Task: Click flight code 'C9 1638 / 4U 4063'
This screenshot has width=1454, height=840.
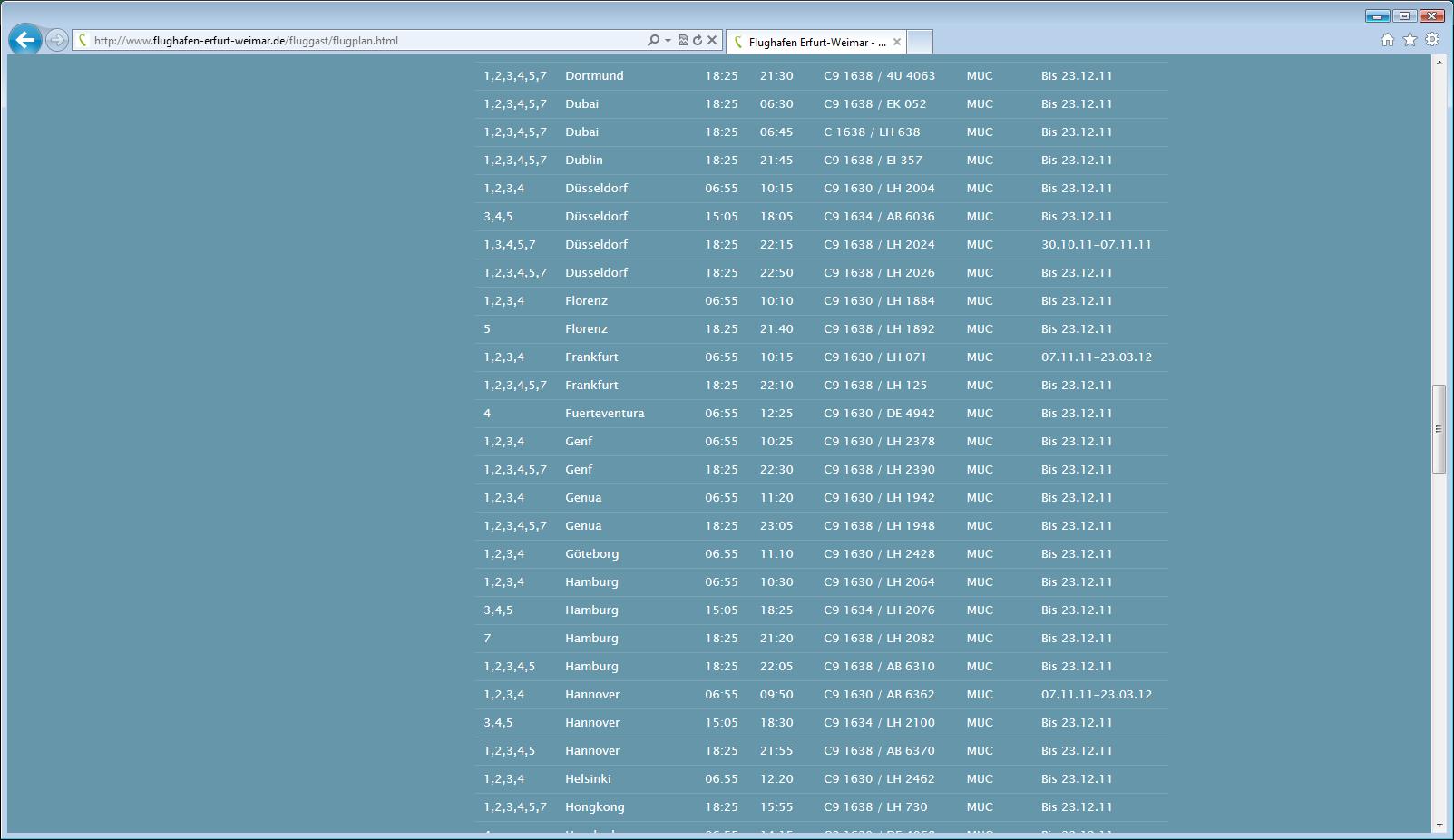Action: 879,76
